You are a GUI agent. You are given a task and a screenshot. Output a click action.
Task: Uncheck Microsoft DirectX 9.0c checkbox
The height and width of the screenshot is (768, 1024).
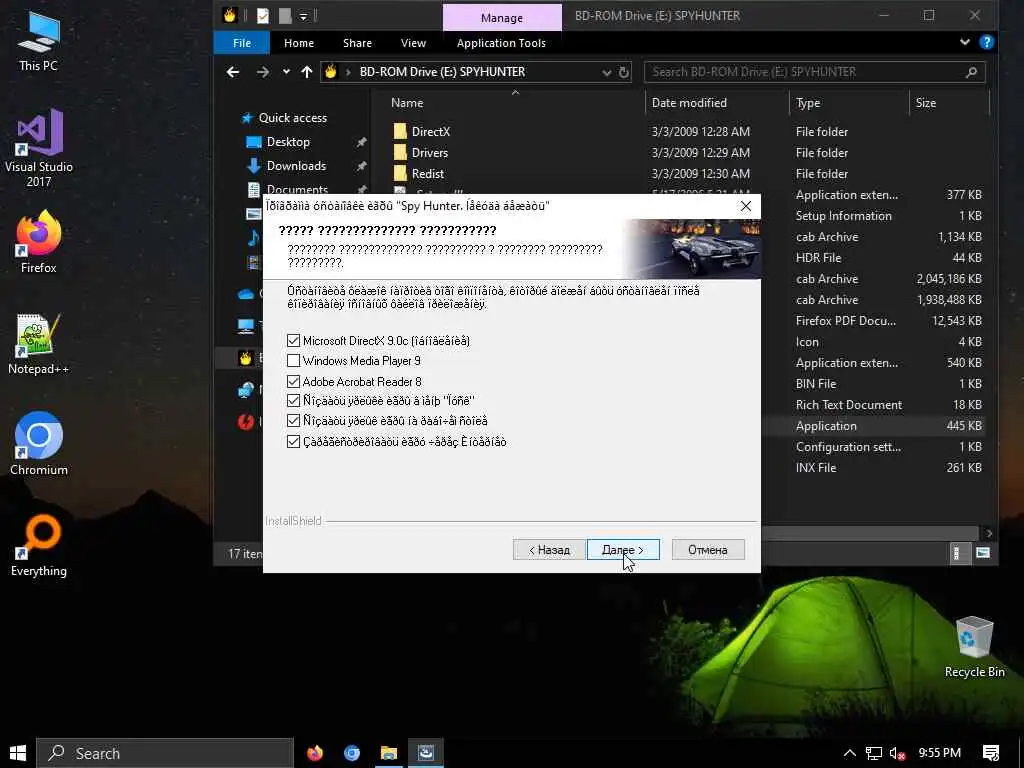(x=293, y=340)
